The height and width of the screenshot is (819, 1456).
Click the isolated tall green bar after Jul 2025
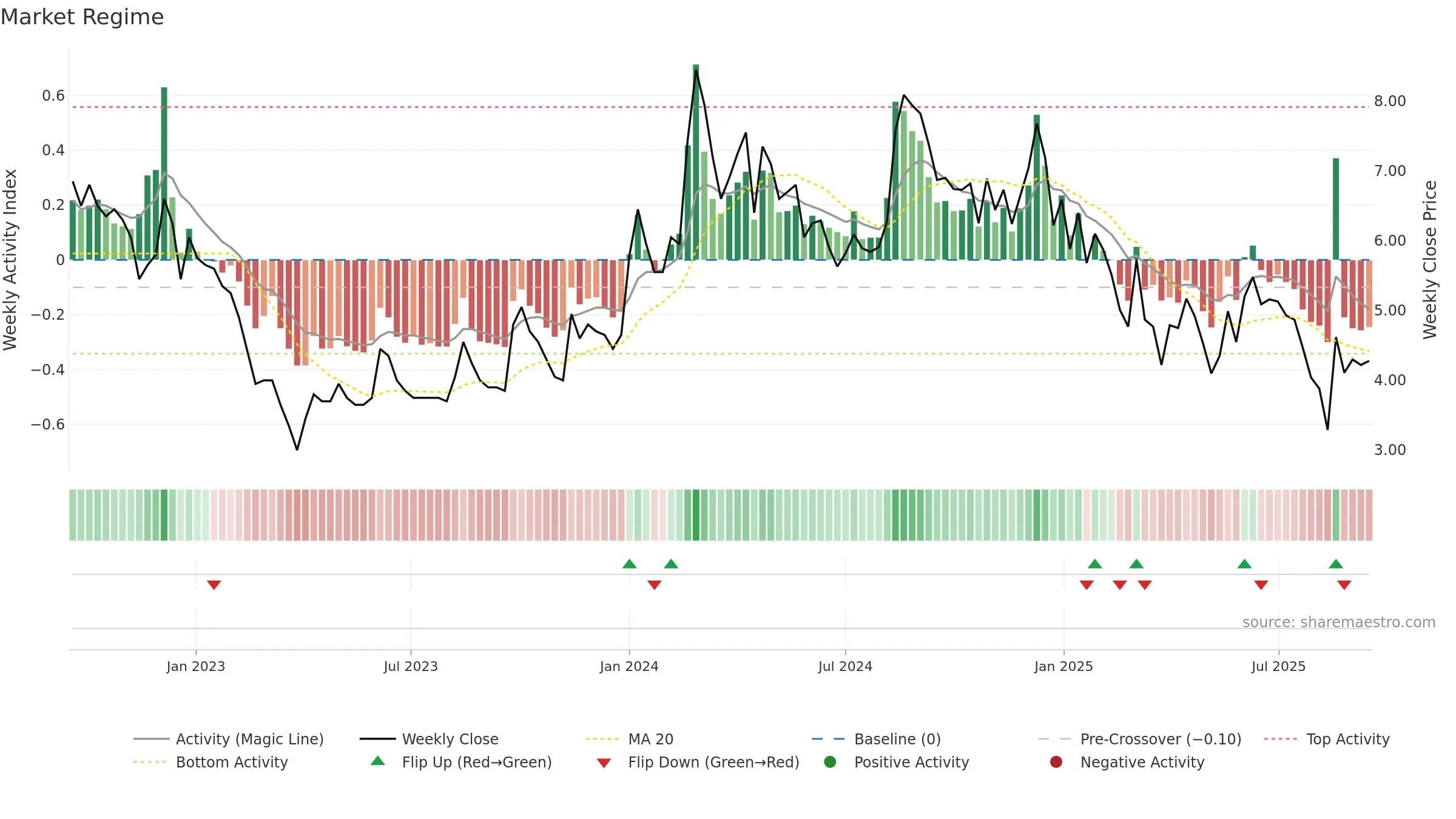[x=1336, y=209]
